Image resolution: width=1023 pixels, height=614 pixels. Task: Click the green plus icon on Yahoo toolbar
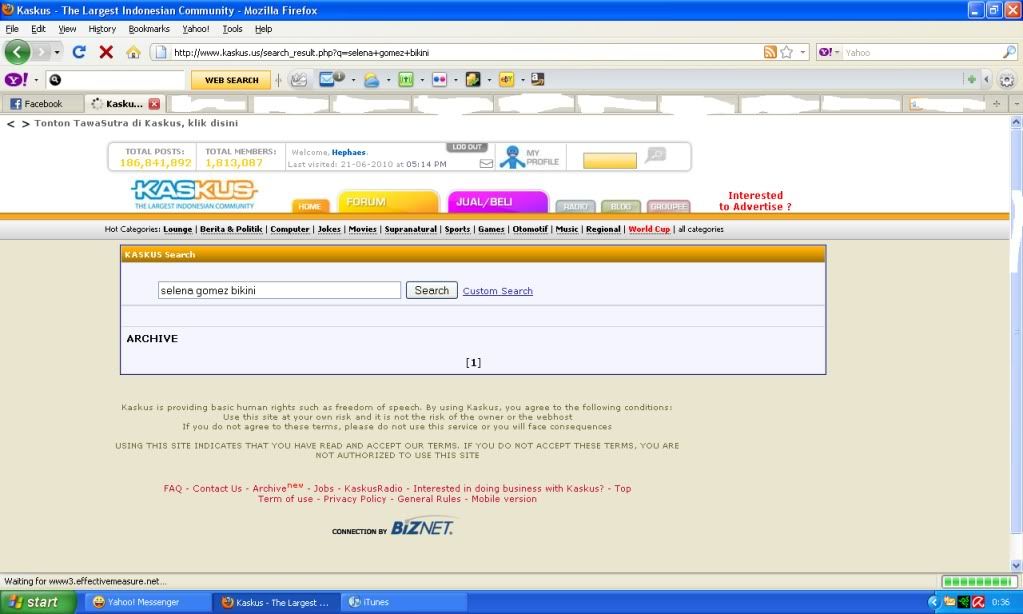point(971,80)
